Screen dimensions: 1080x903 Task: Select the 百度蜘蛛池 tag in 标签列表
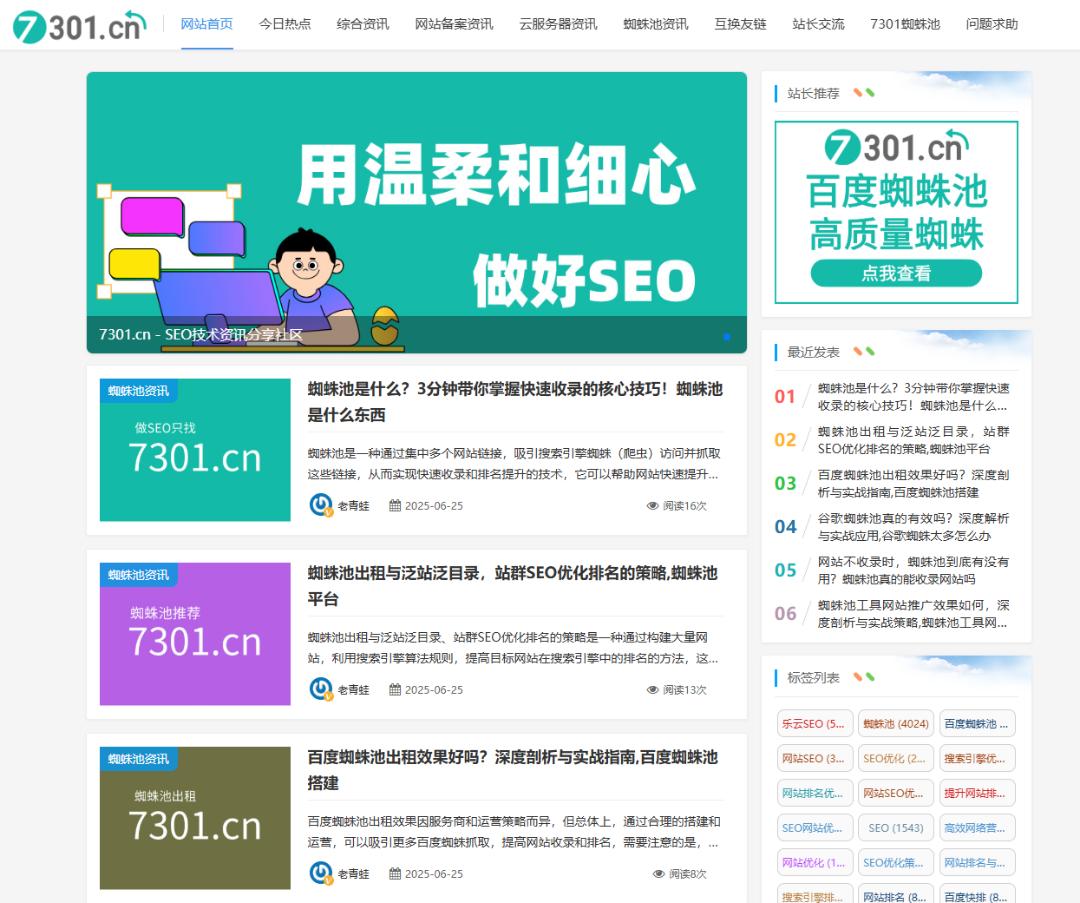[x=977, y=723]
